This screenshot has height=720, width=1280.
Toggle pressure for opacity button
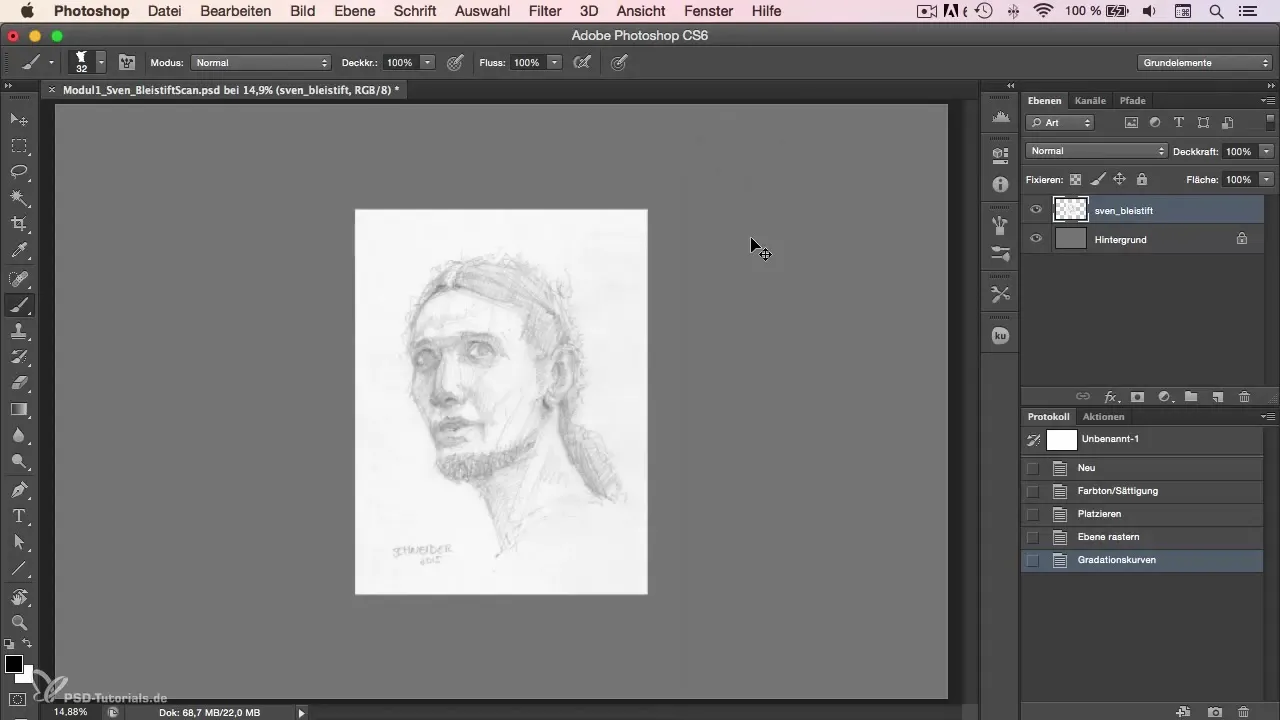click(455, 62)
